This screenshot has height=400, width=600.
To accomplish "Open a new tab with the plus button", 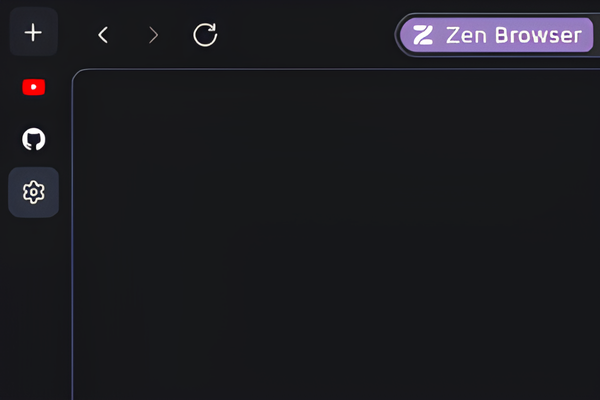I will click(x=34, y=32).
